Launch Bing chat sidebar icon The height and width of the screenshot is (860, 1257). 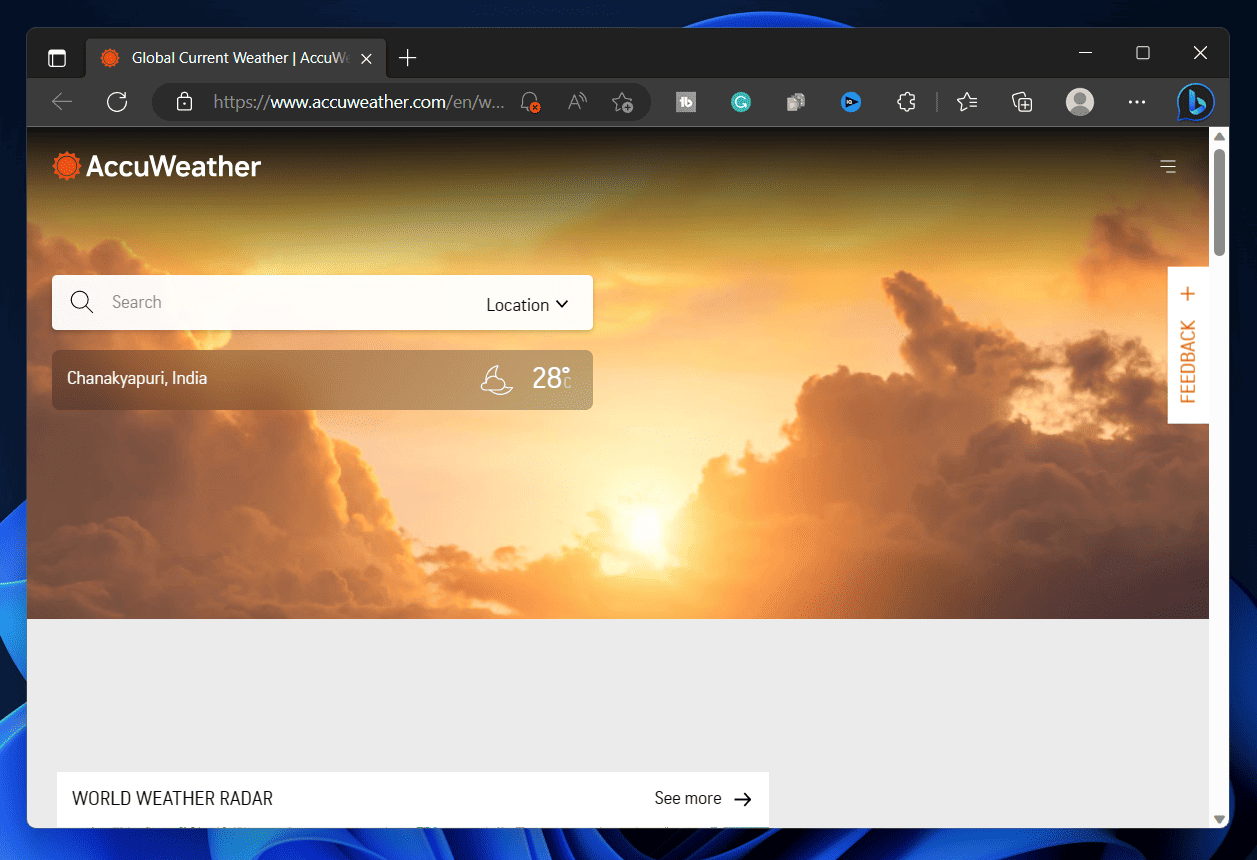pos(1195,102)
